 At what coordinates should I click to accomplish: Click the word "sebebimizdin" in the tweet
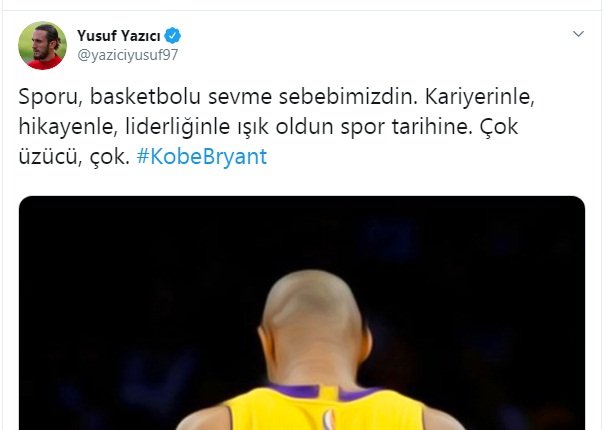pos(348,96)
